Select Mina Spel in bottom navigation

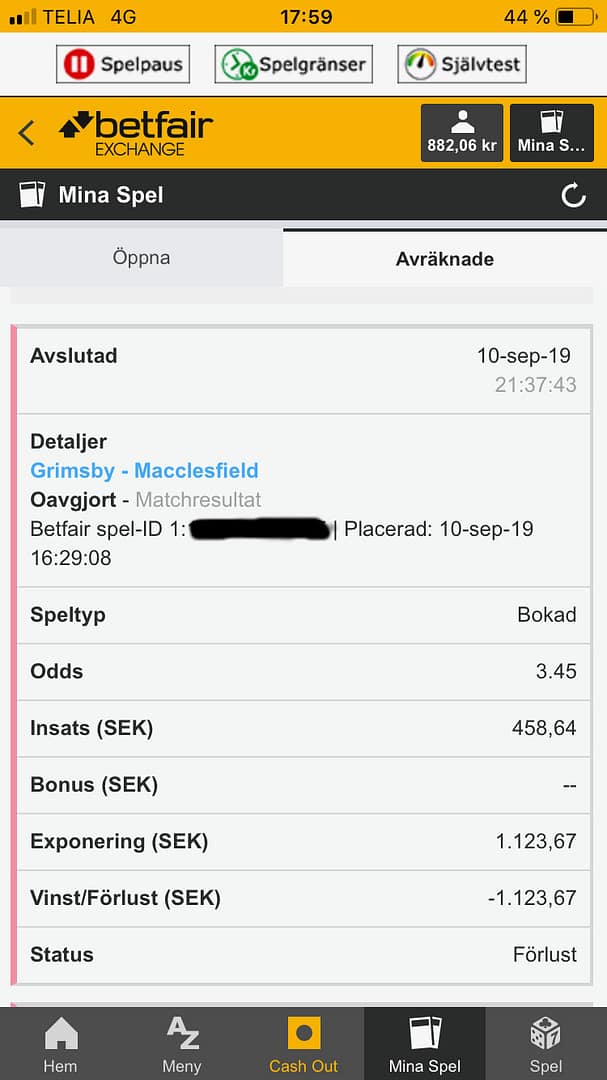(424, 1043)
